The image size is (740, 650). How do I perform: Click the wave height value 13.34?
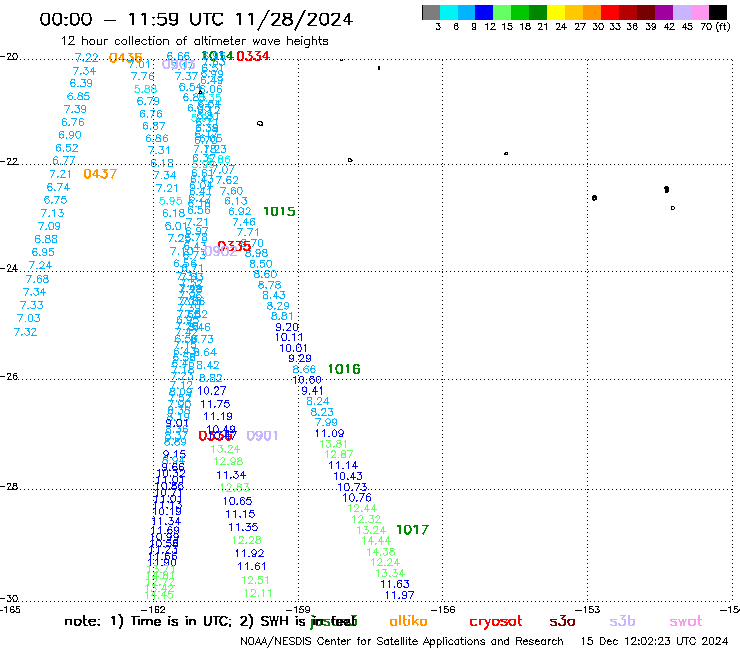point(390,574)
